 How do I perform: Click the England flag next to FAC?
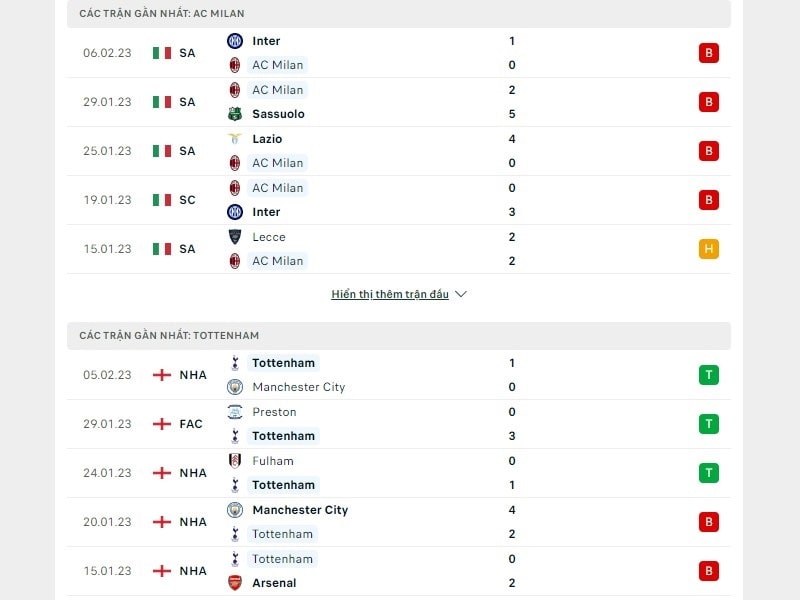pyautogui.click(x=160, y=424)
